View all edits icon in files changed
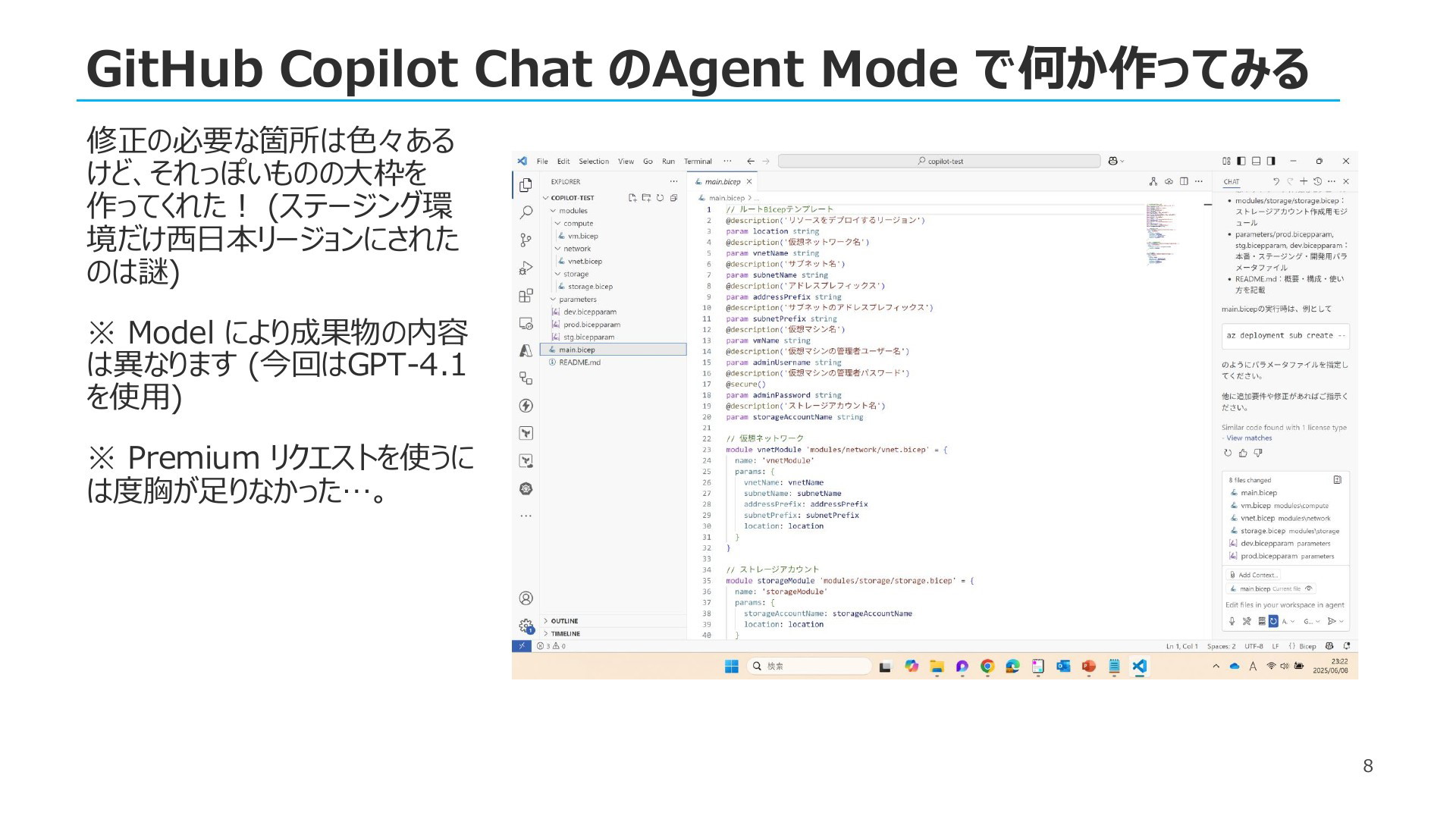This screenshot has width=1456, height=819. click(1337, 480)
